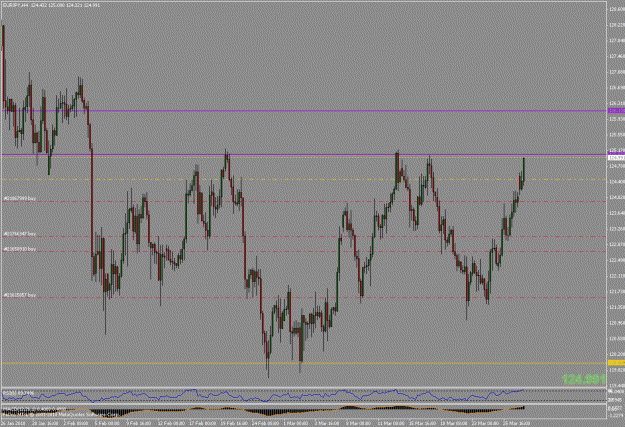Image resolution: width=625 pixels, height=427 pixels.
Task: Click the latest green candle on the chart
Action: (523, 169)
